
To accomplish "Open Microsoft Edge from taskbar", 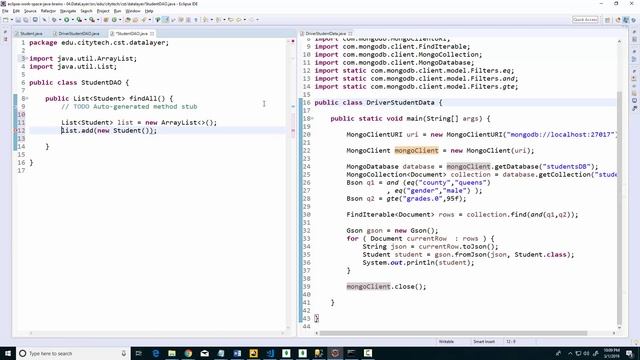I will [x=156, y=353].
